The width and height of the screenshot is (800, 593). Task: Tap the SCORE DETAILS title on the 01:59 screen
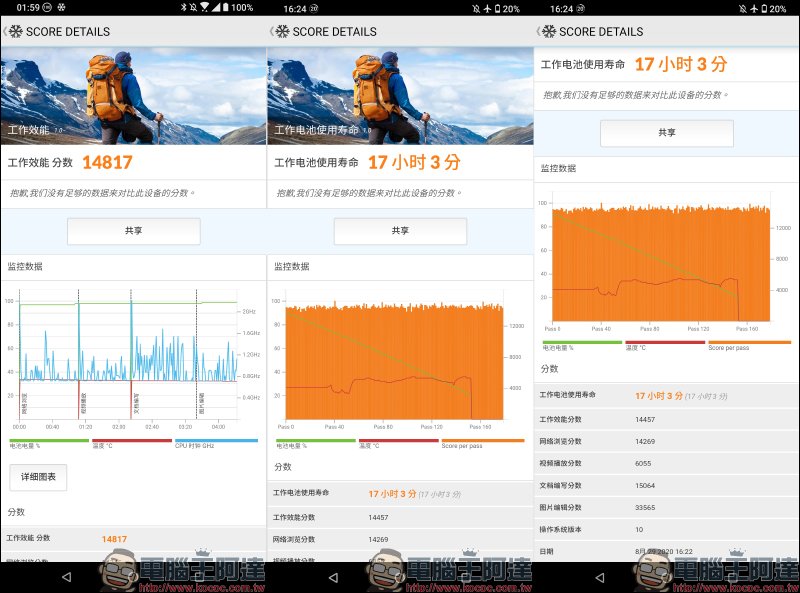point(68,32)
